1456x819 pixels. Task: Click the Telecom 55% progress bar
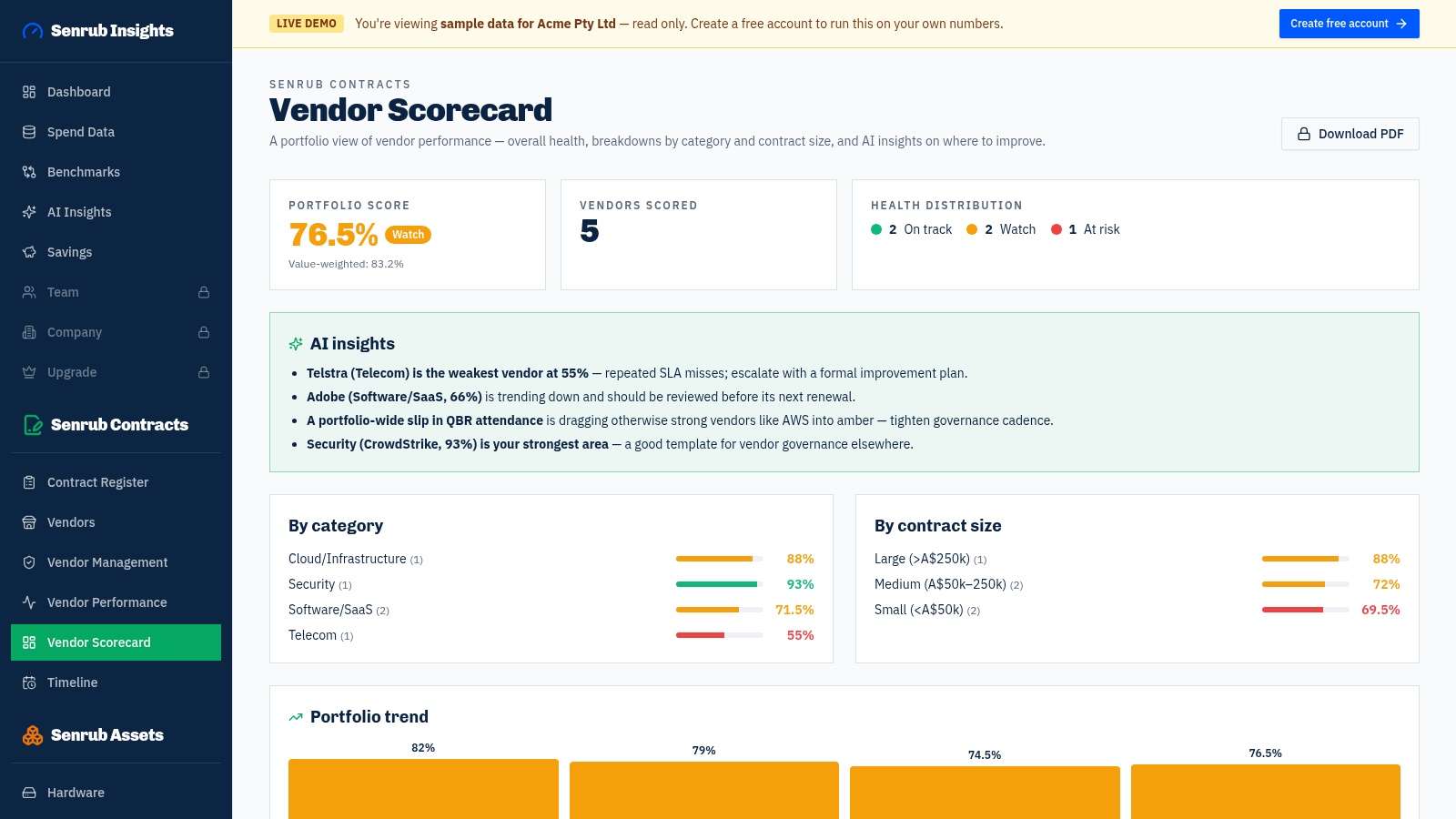pos(720,635)
